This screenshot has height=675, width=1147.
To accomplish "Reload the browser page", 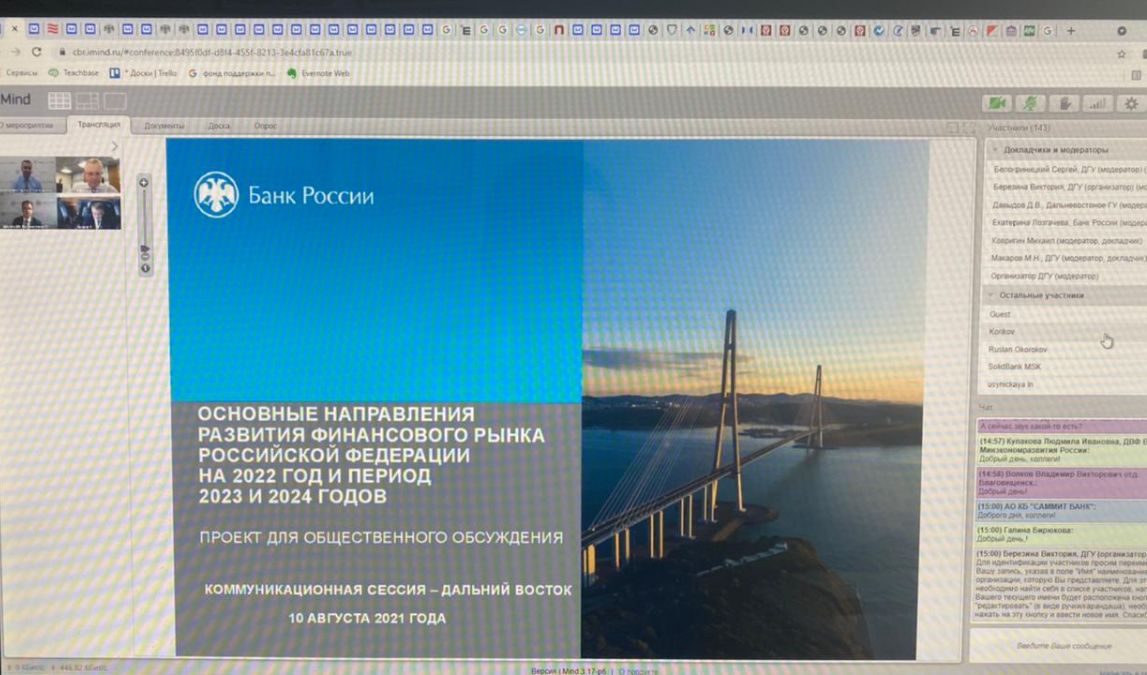I will [x=37, y=52].
